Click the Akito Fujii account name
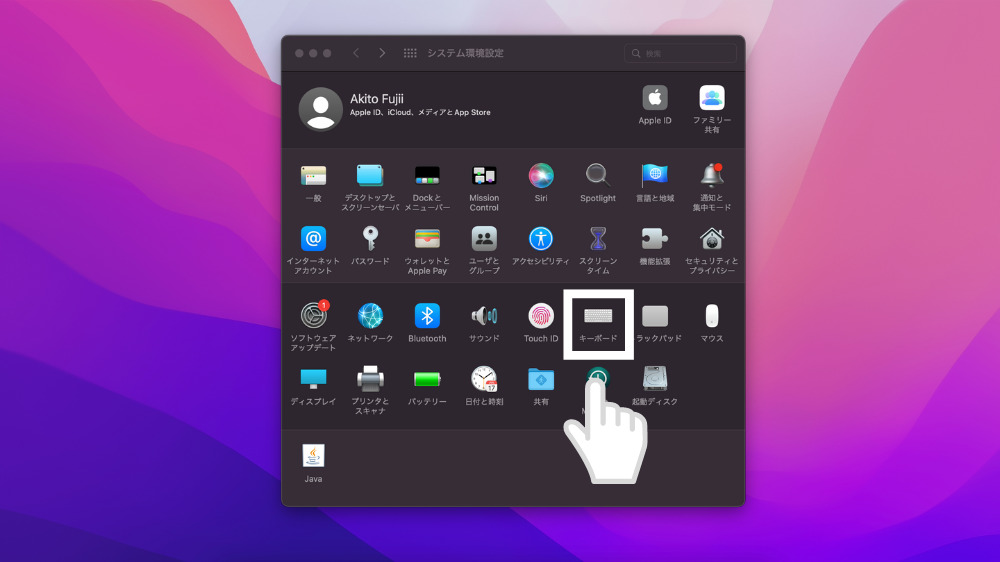Image resolution: width=1000 pixels, height=562 pixels. click(376, 99)
